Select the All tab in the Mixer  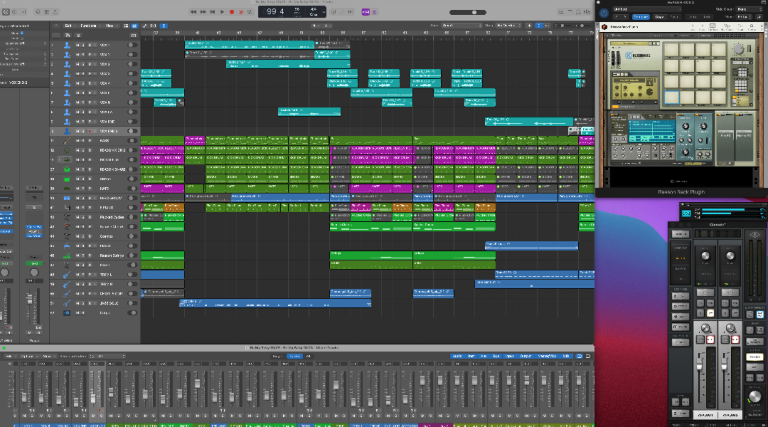(308, 356)
